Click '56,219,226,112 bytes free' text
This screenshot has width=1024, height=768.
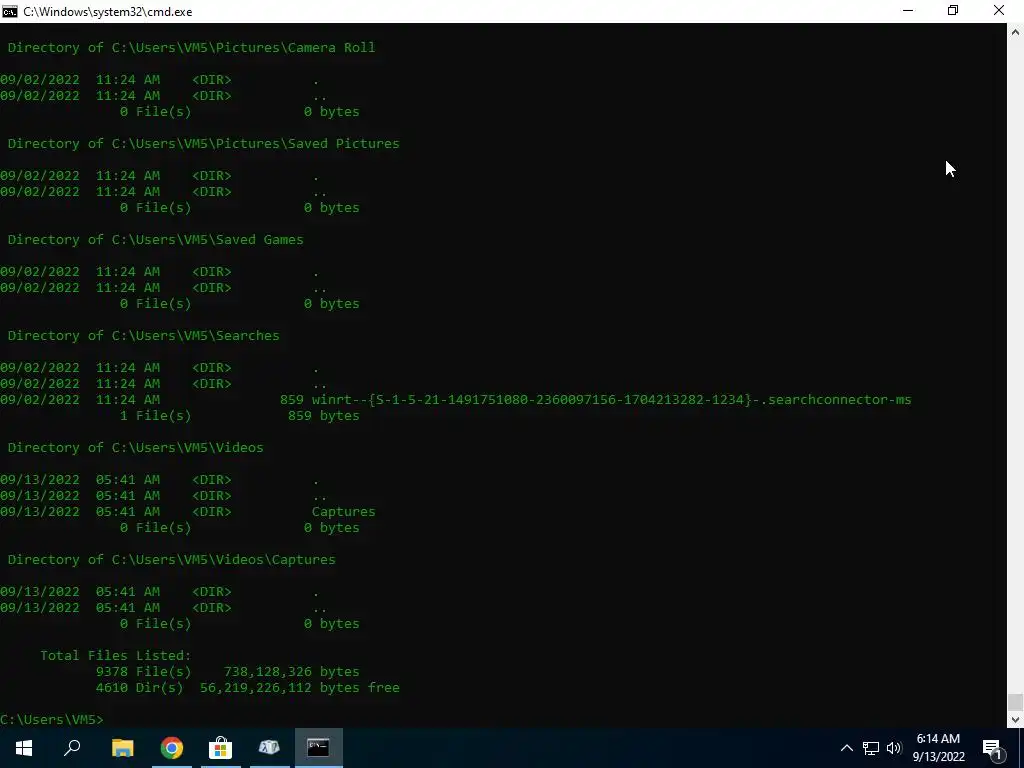click(300, 687)
